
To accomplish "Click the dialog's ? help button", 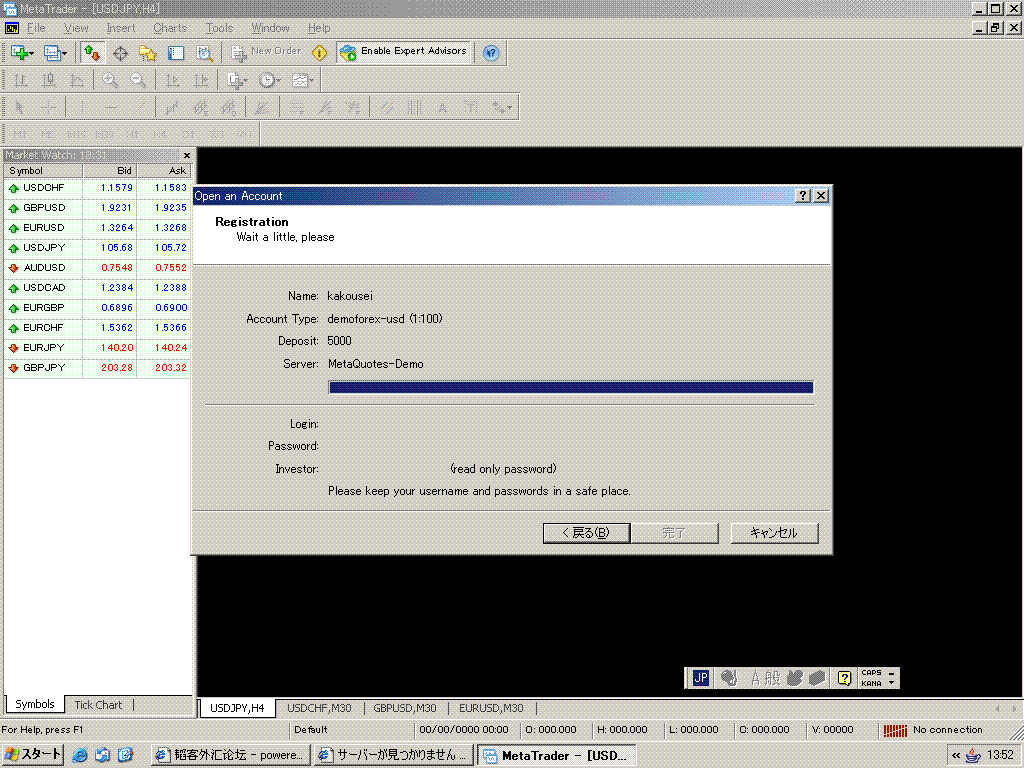I will pyautogui.click(x=803, y=196).
